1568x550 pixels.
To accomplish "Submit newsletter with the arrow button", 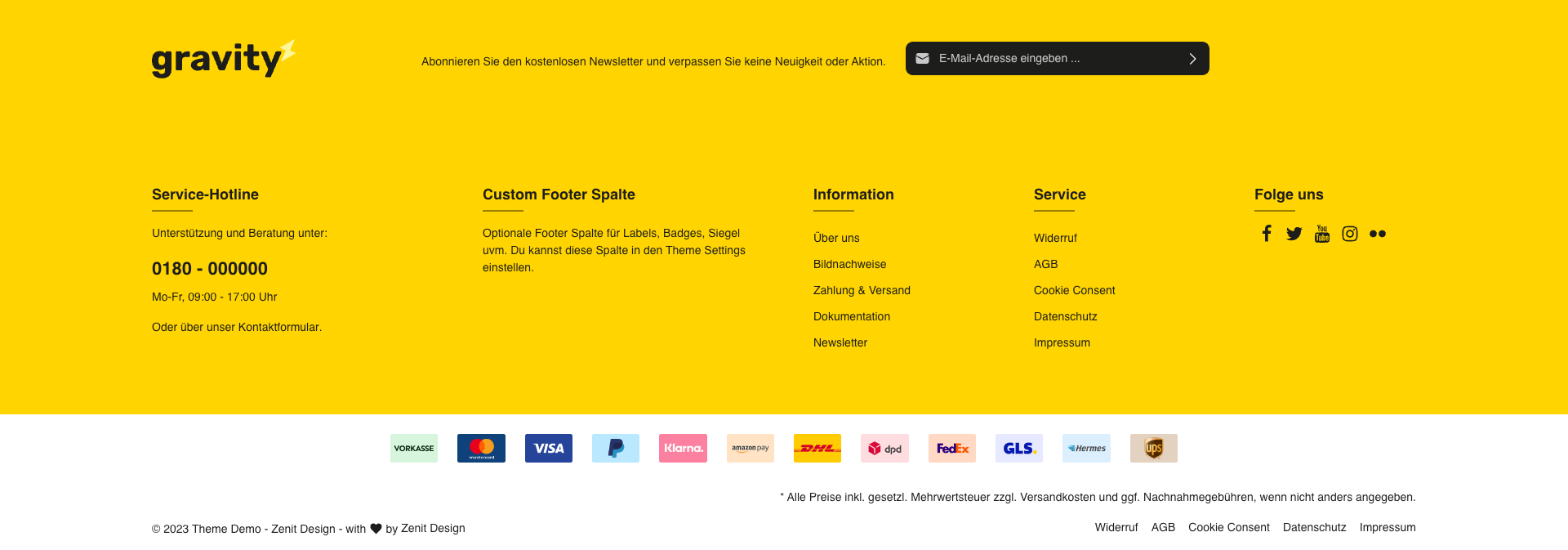I will (x=1192, y=59).
